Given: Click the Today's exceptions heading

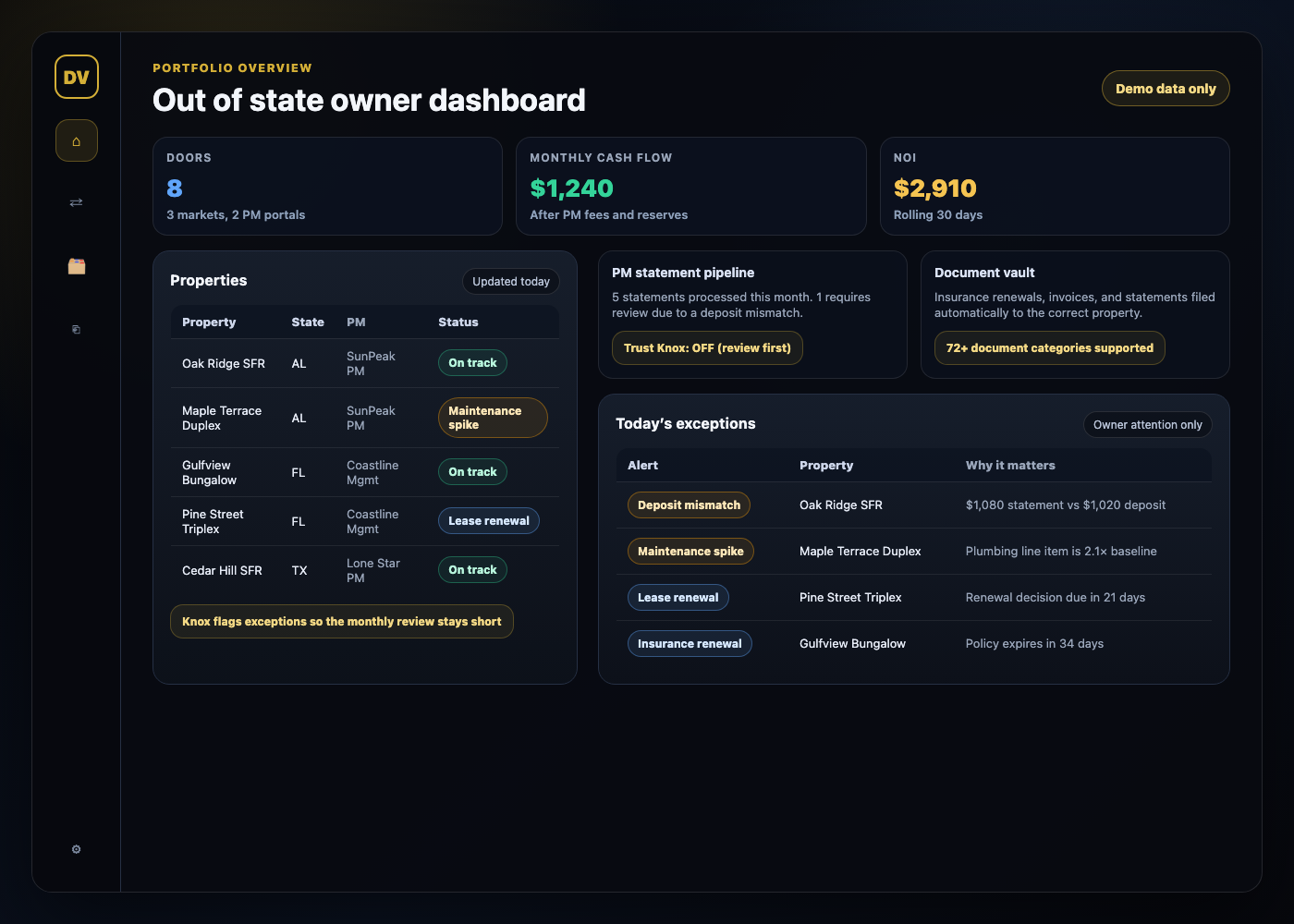Looking at the screenshot, I should click(x=686, y=424).
